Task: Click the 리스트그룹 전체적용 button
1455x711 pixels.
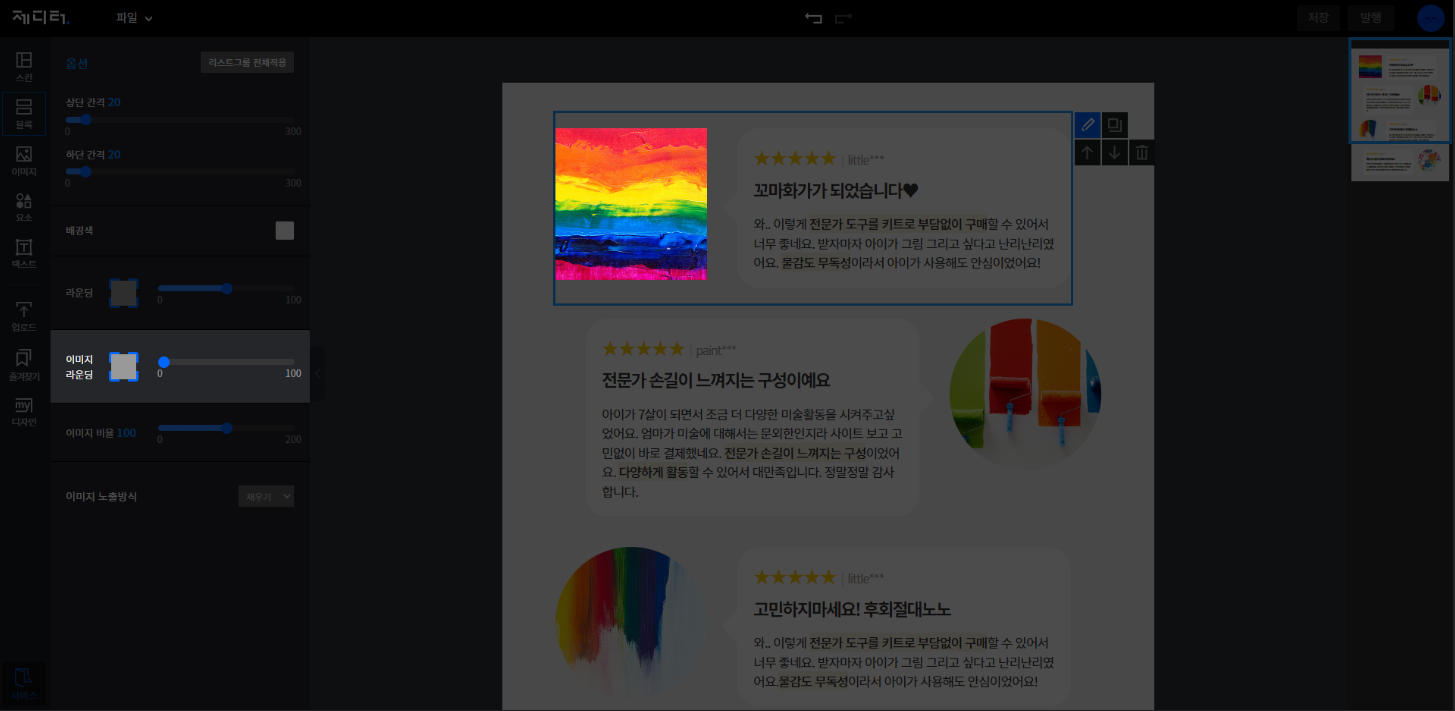Action: click(x=247, y=62)
